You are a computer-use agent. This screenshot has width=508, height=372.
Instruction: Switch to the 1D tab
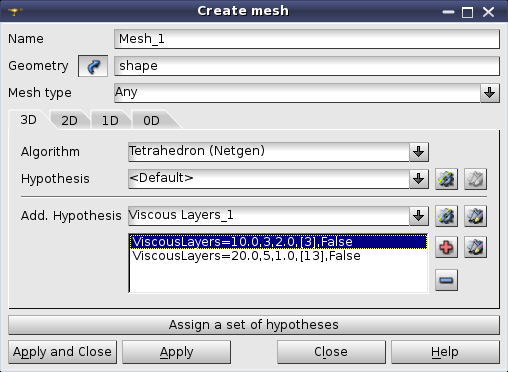pyautogui.click(x=110, y=120)
